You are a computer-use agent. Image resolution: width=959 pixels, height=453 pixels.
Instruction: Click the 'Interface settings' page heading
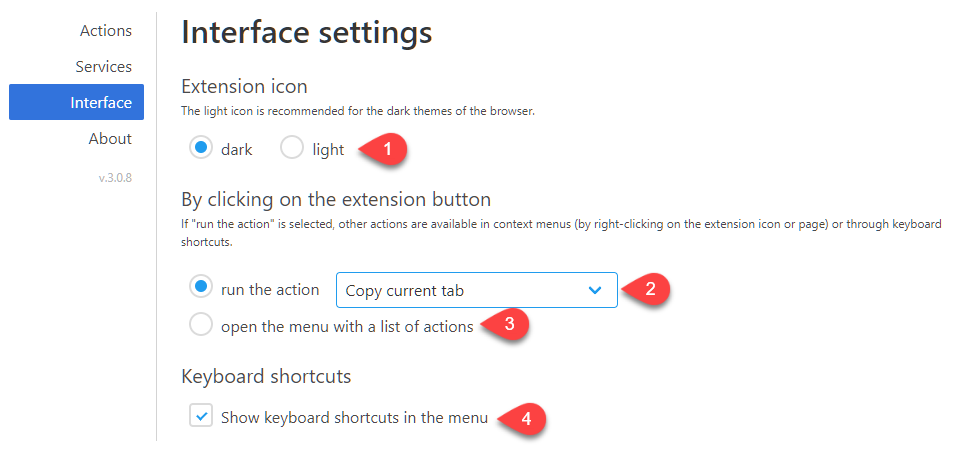tap(307, 32)
